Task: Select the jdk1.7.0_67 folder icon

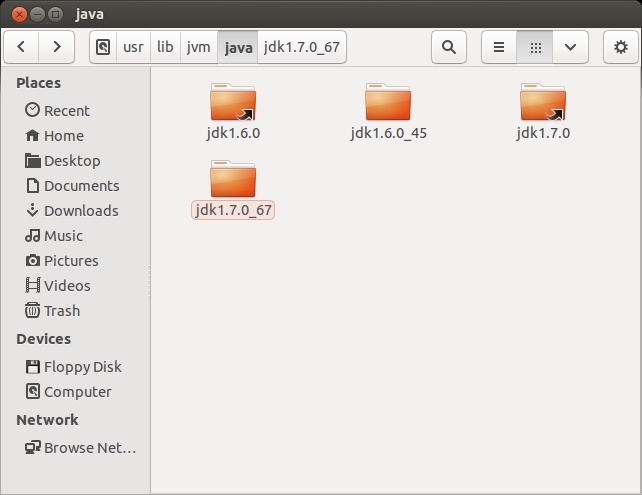Action: pos(233,179)
